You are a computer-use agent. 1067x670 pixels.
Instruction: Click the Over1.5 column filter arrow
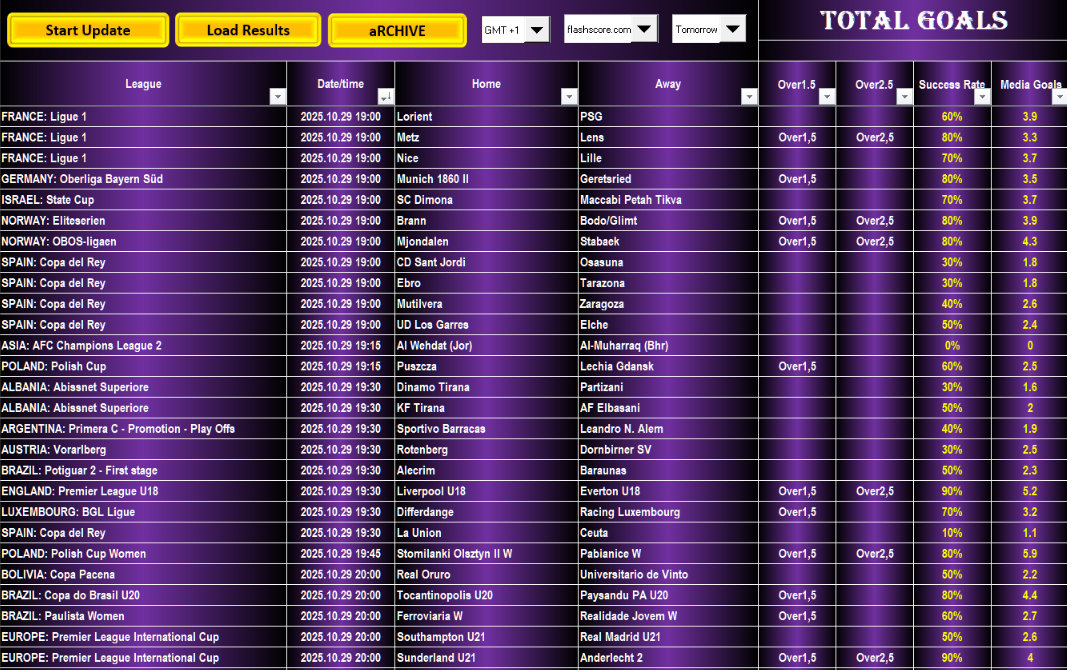coord(826,97)
